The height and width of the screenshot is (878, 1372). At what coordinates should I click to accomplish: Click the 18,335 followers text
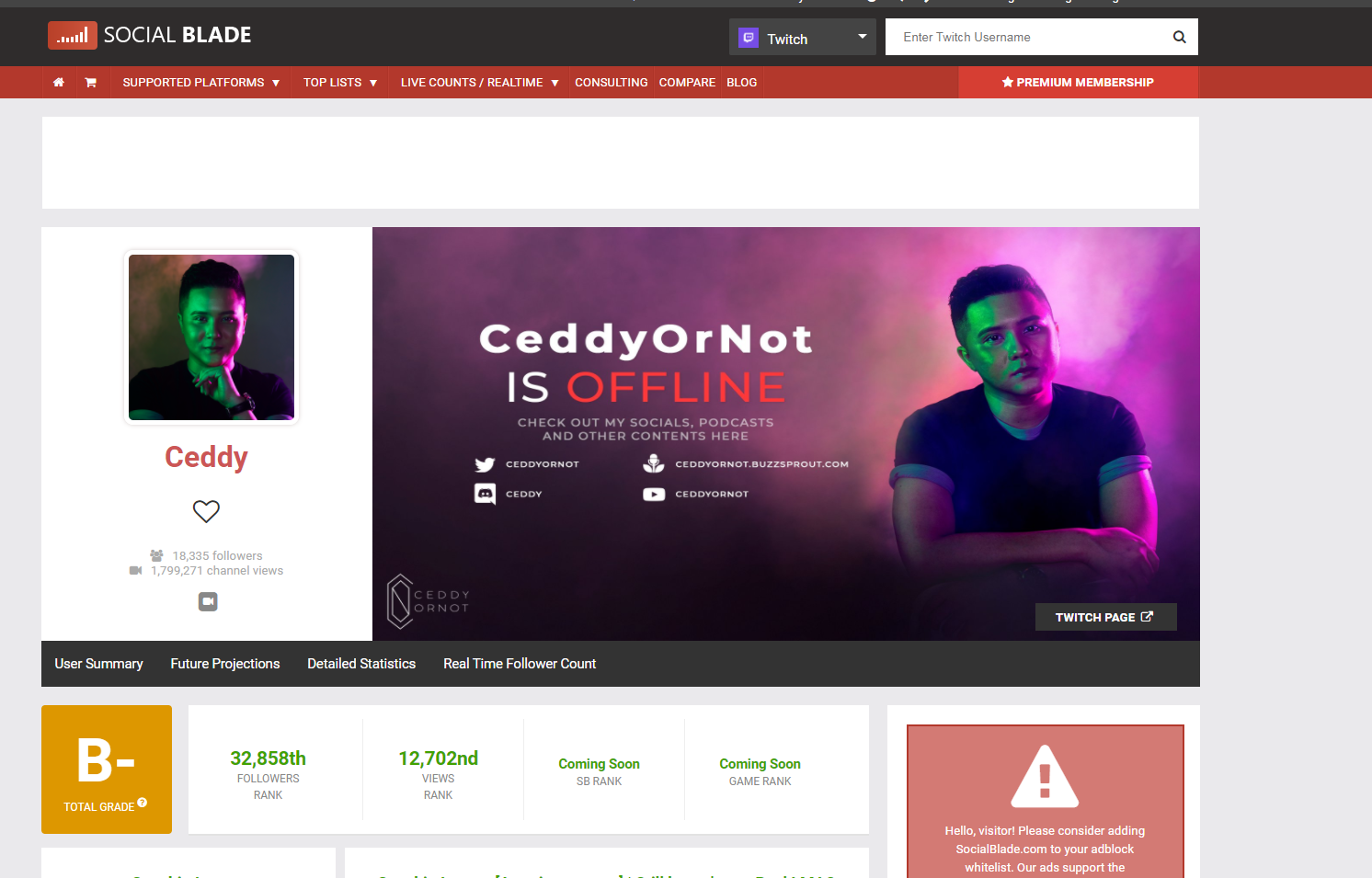(218, 556)
